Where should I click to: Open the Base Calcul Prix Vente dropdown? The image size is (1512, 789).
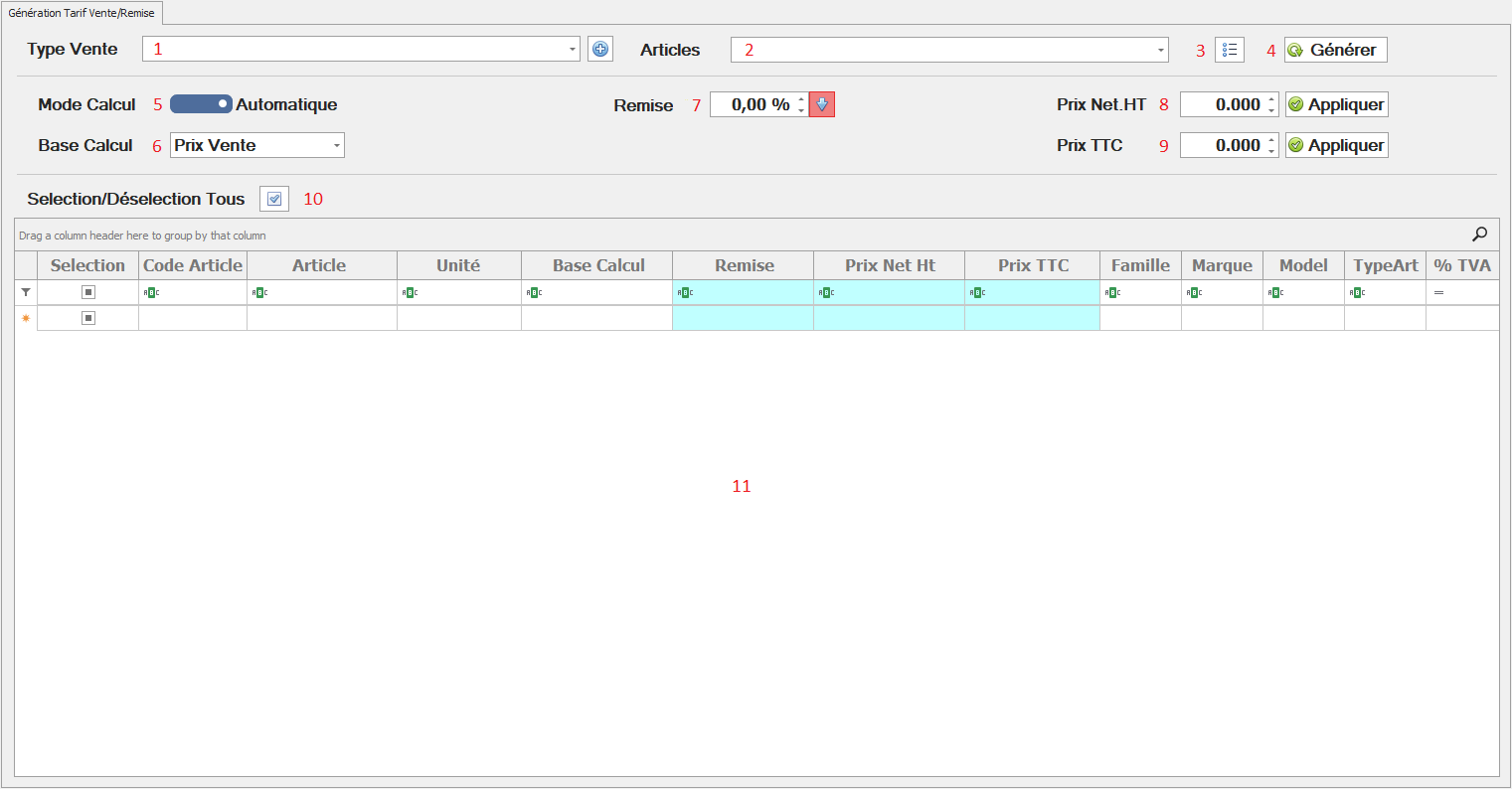[337, 146]
